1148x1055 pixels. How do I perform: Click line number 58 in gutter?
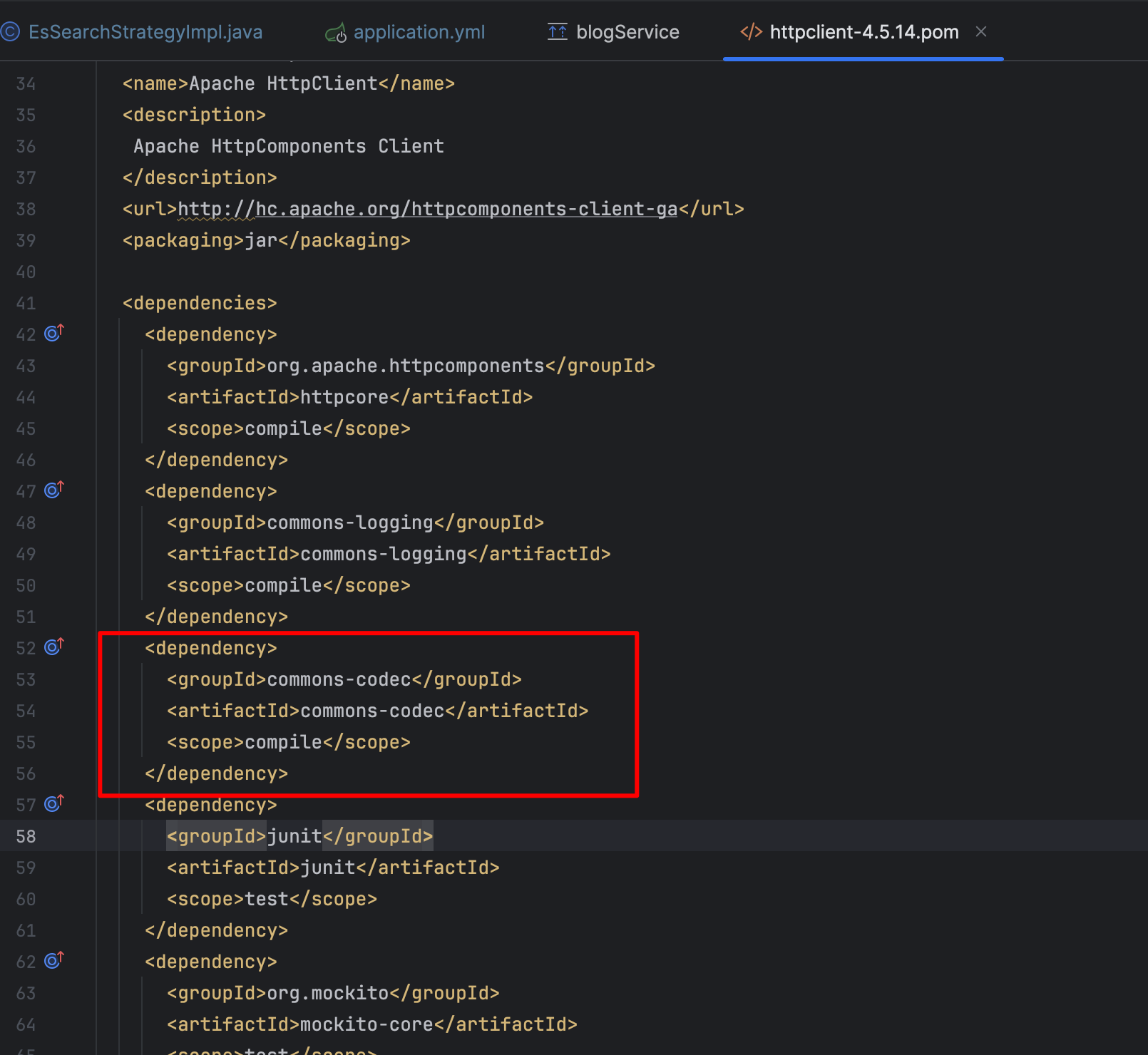click(x=26, y=836)
